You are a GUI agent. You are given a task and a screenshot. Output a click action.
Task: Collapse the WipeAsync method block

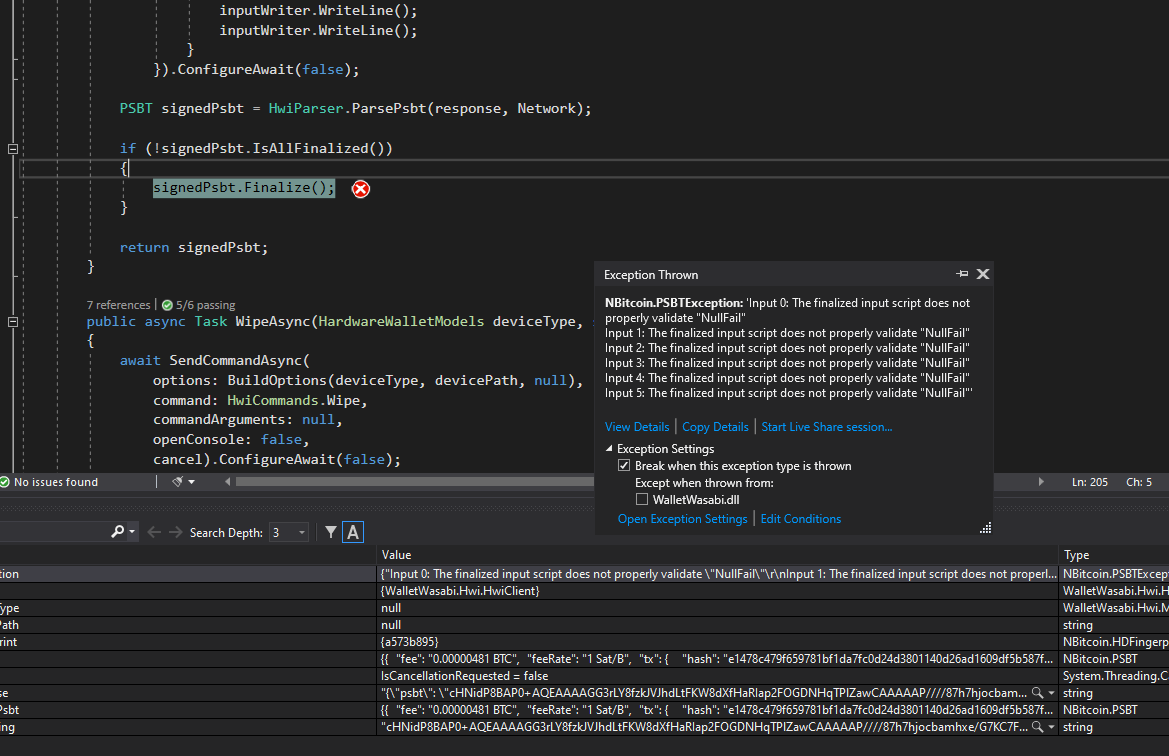pyautogui.click(x=13, y=322)
